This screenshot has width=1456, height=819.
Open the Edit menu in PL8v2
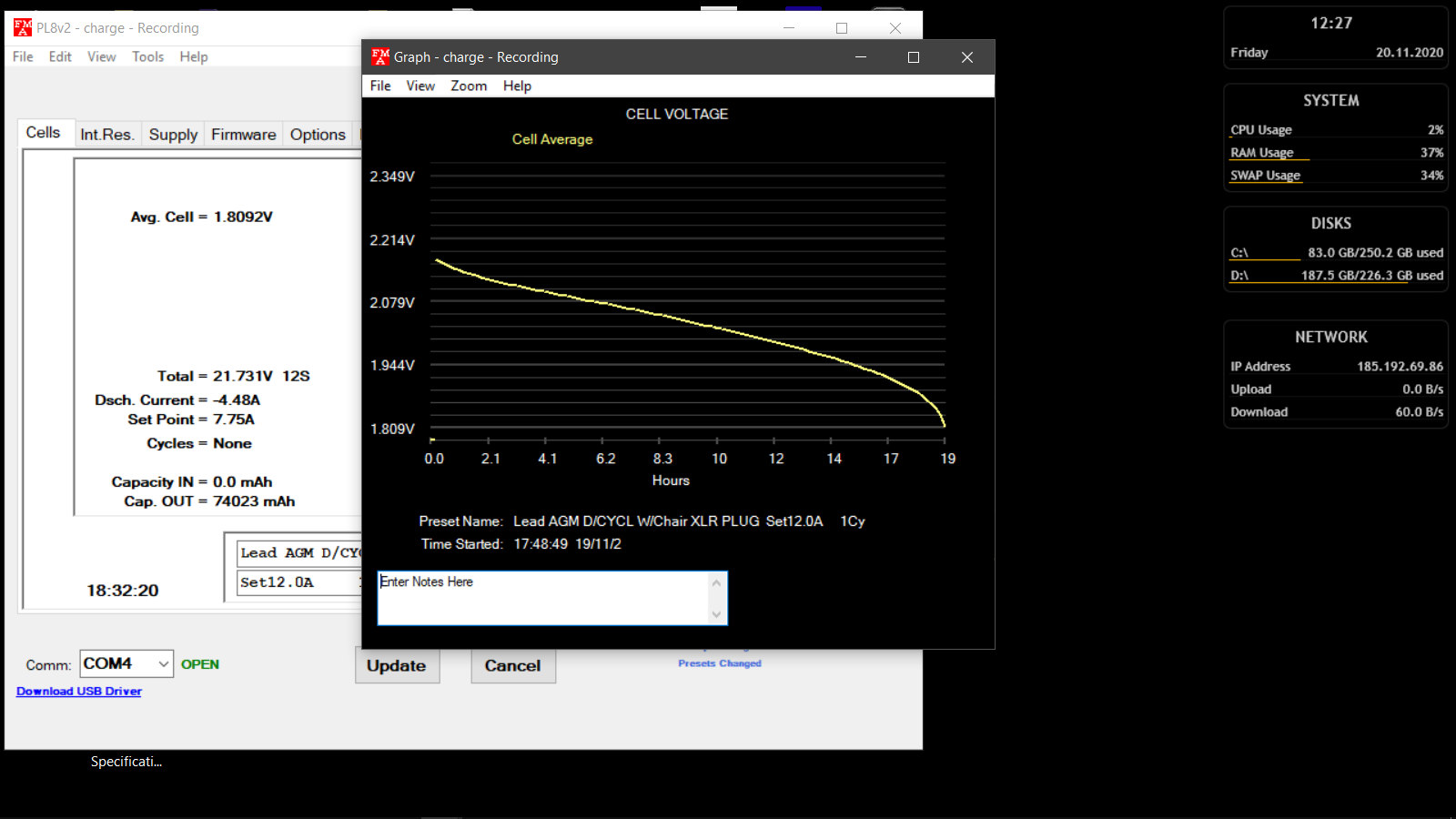[60, 56]
